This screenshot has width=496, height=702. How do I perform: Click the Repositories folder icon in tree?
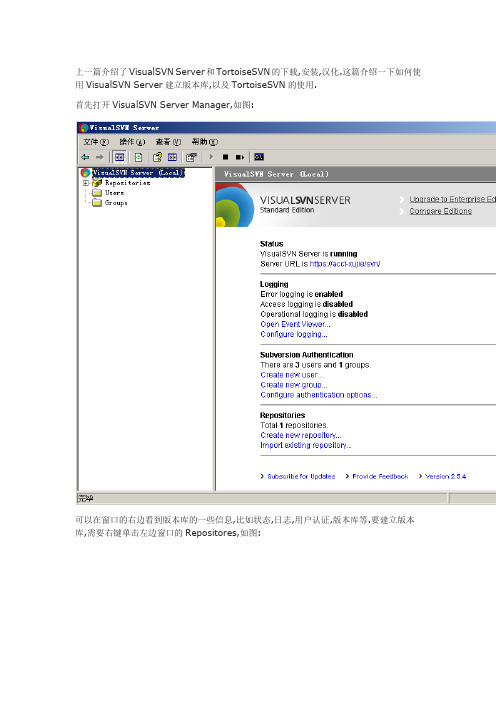(97, 183)
